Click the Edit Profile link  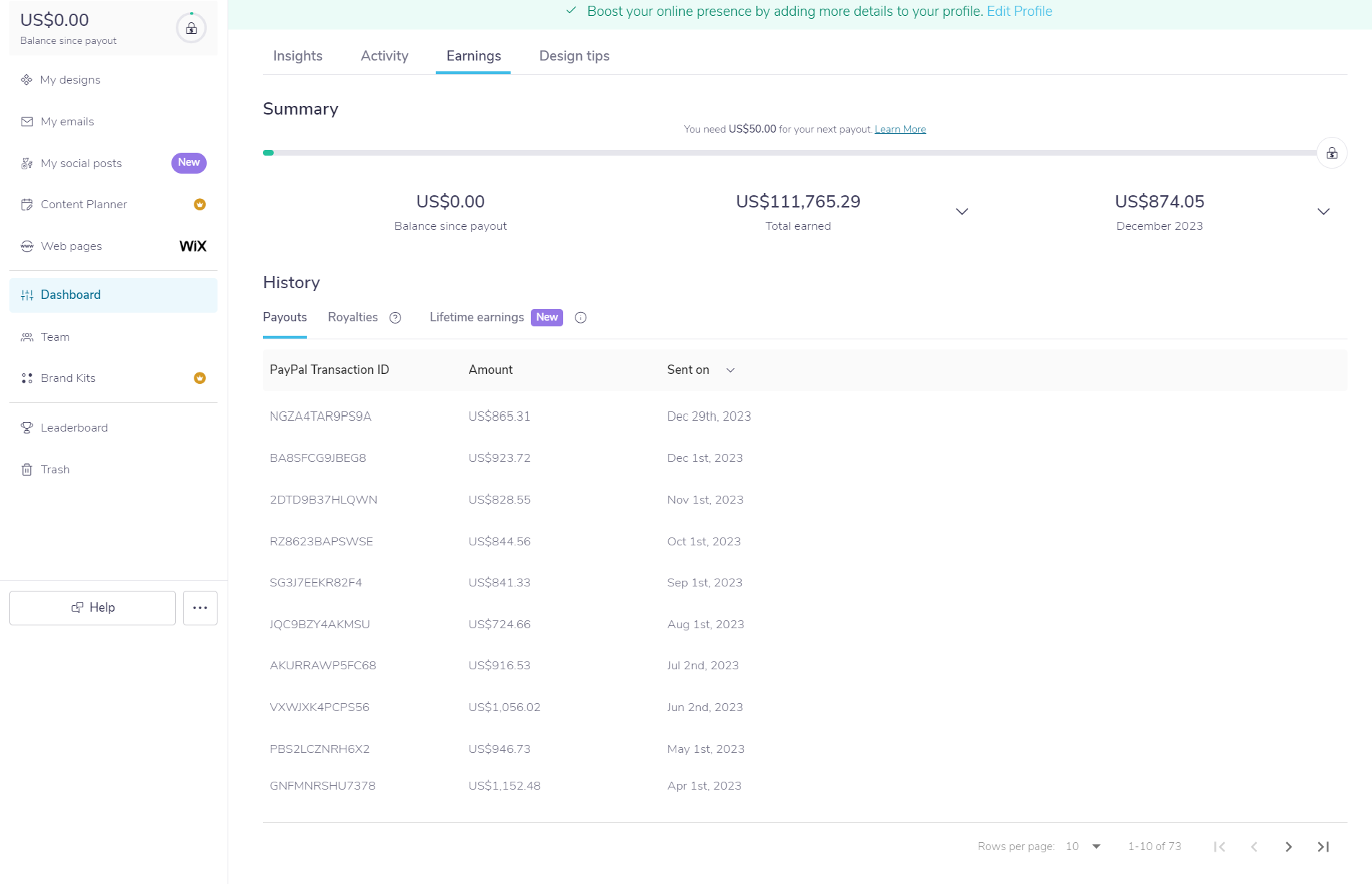click(x=1019, y=12)
